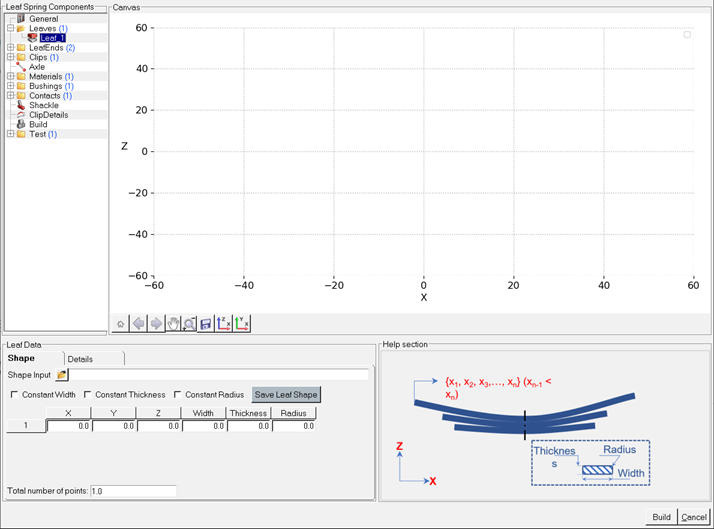Collapse the Leaves tree node
Image resolution: width=714 pixels, height=529 pixels.
(10, 29)
